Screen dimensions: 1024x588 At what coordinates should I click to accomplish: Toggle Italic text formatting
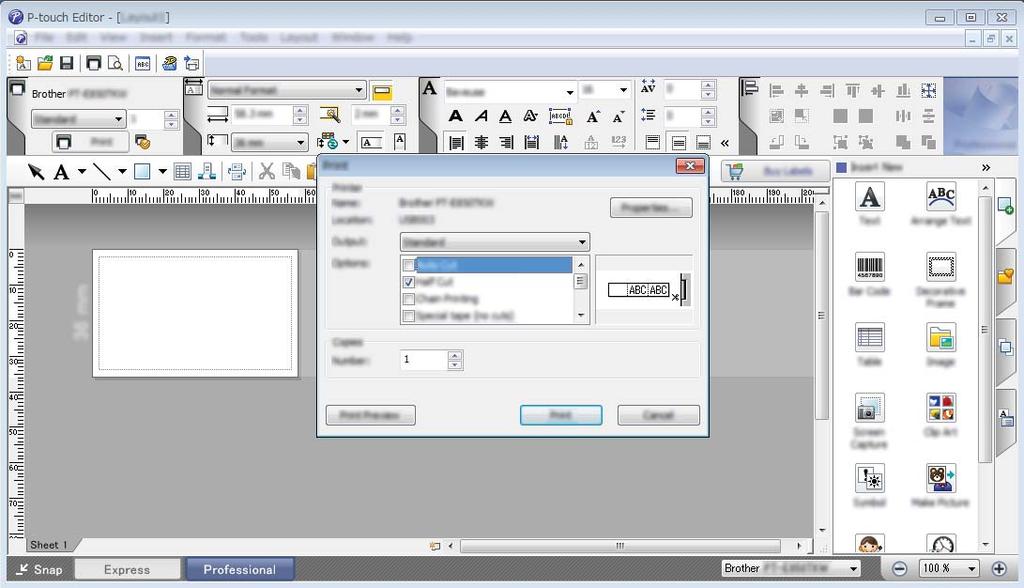click(x=481, y=116)
